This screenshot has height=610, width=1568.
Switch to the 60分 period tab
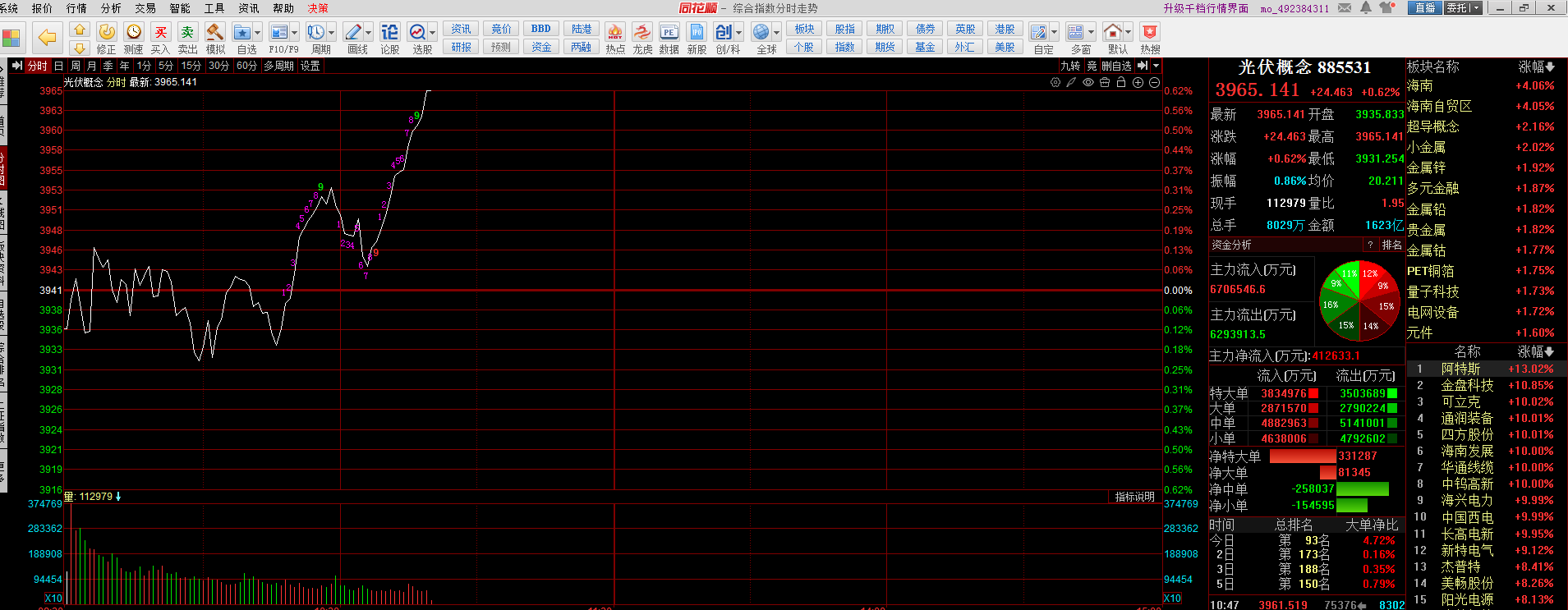pyautogui.click(x=246, y=66)
